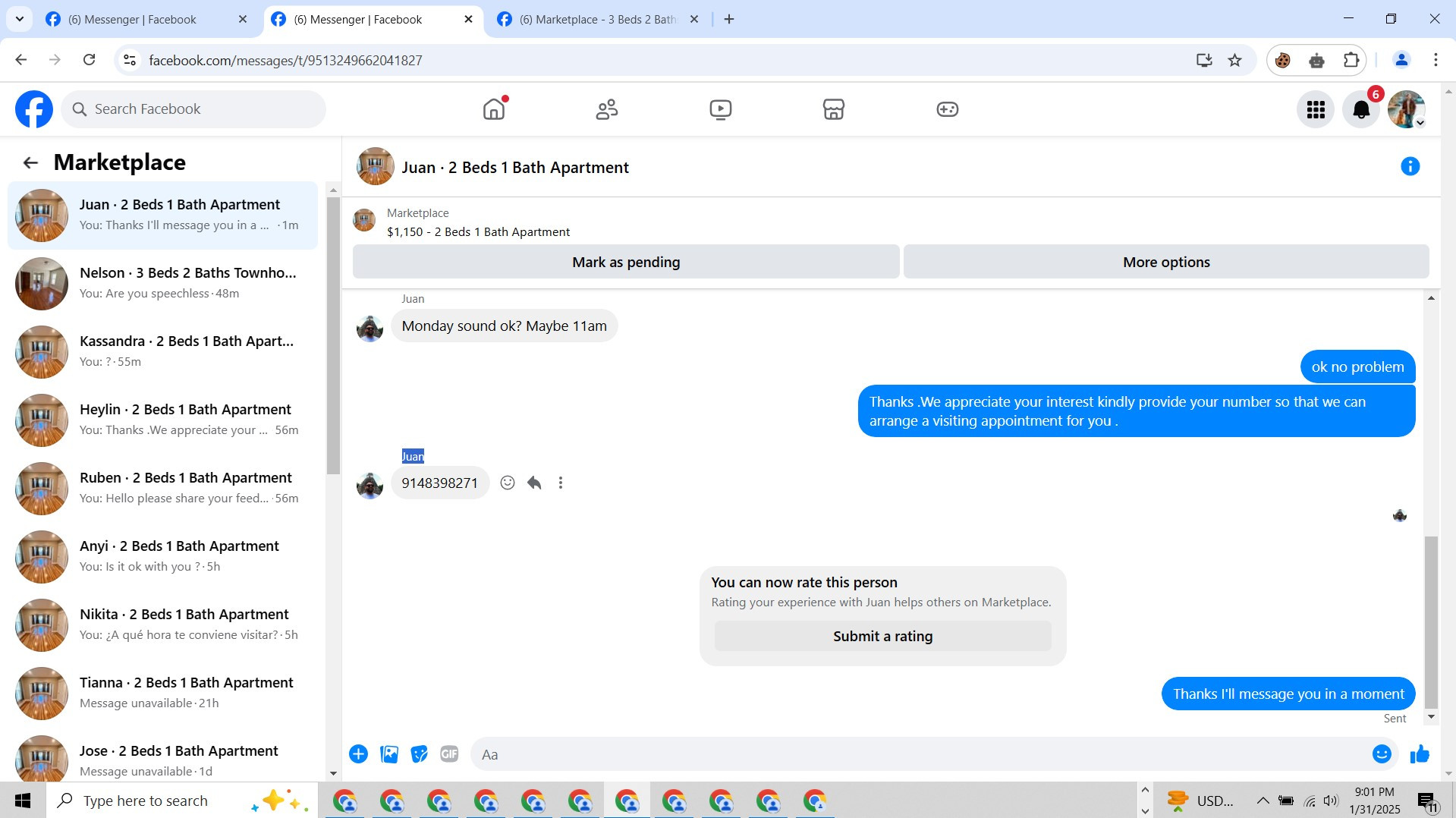Open the robot extension icon

coord(1317,60)
